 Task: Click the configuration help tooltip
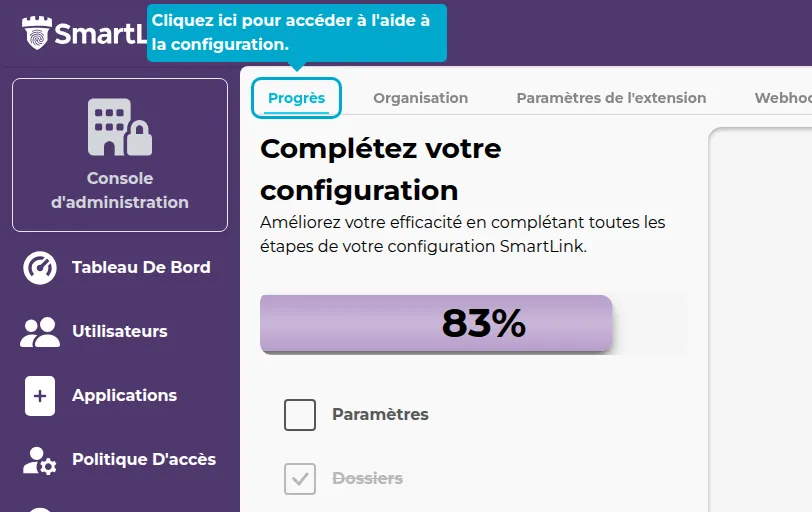pos(296,33)
